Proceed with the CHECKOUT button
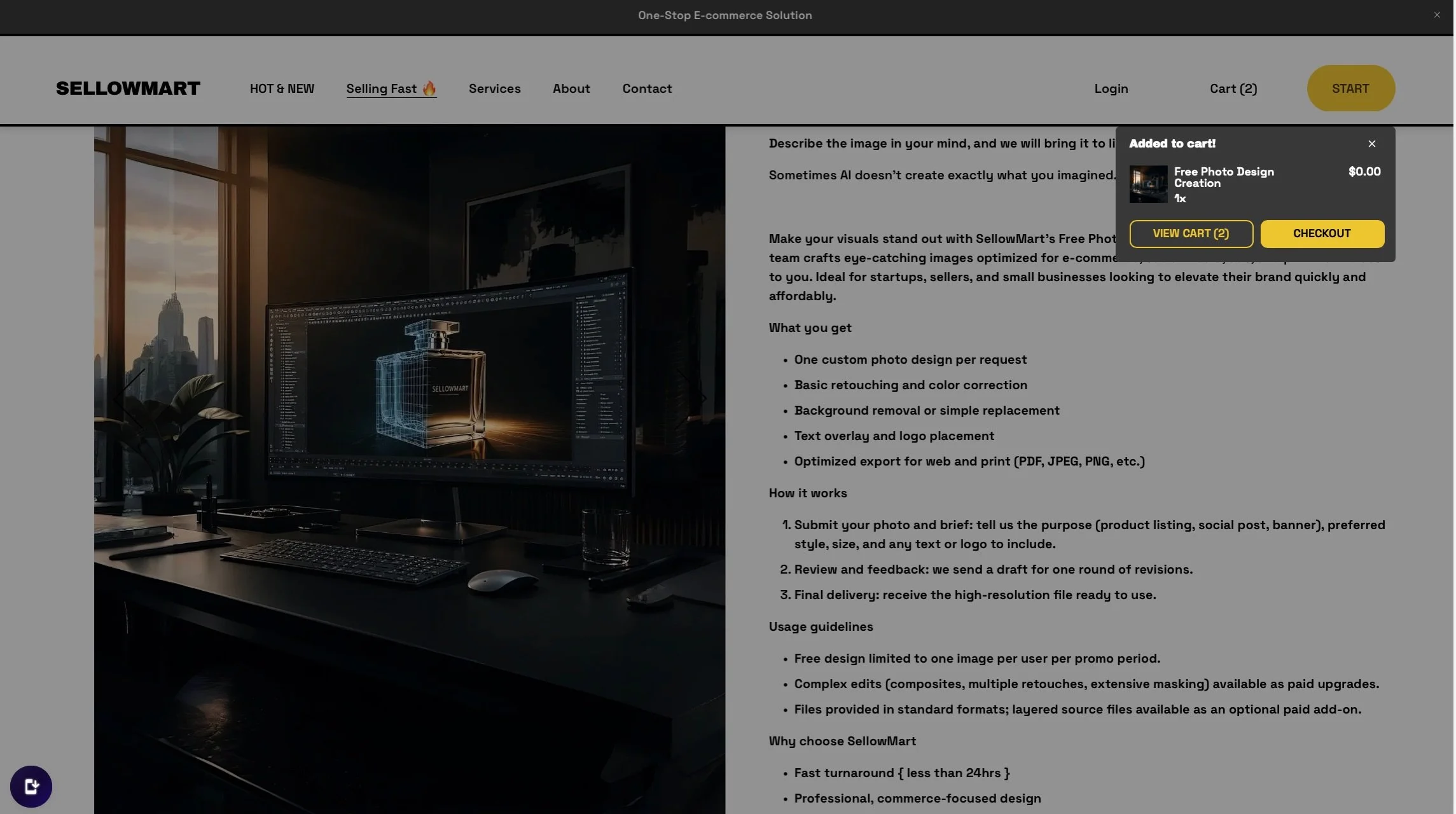The image size is (1456, 814). [1322, 234]
